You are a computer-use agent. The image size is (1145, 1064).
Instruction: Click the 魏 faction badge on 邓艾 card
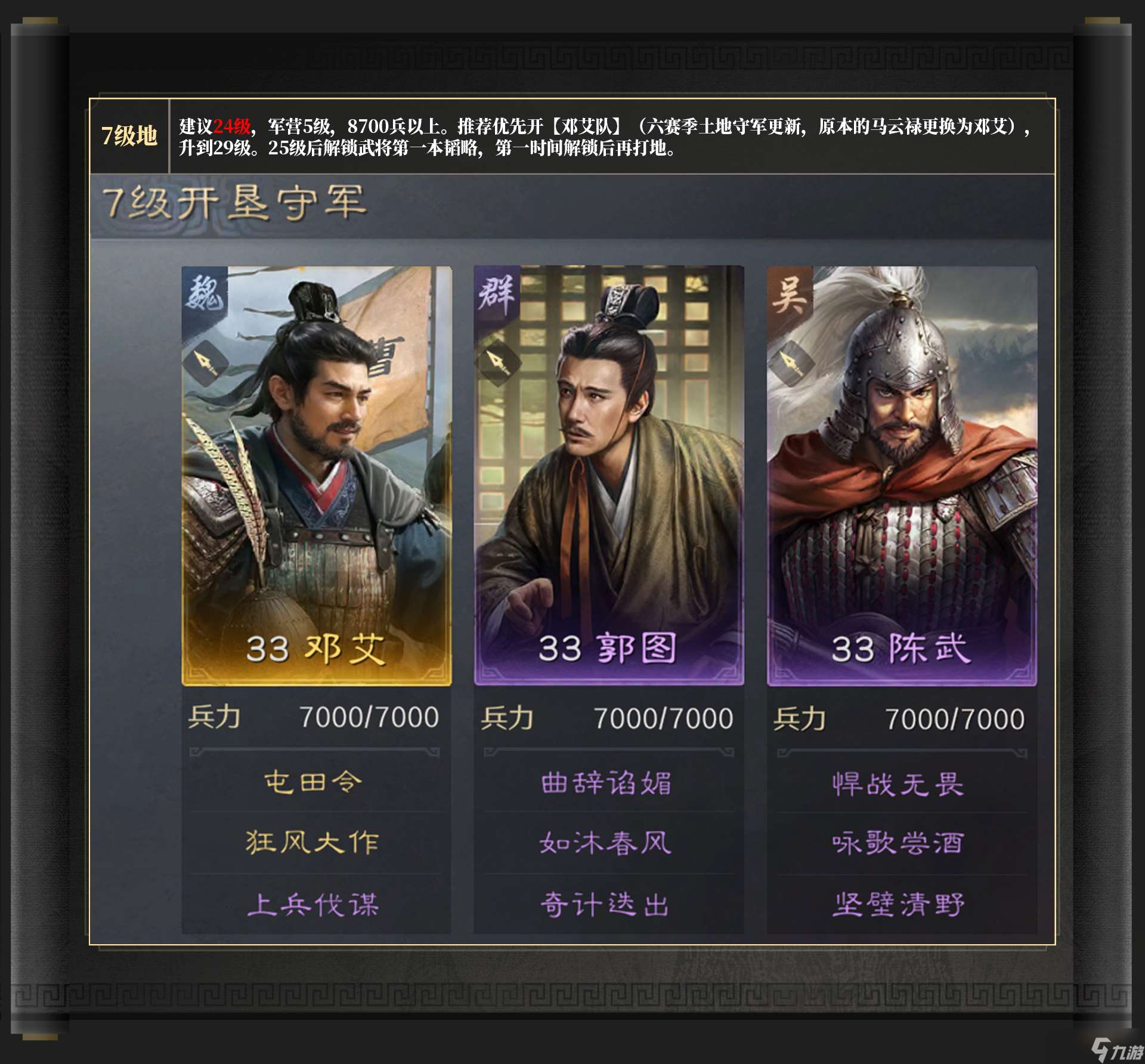(205, 294)
